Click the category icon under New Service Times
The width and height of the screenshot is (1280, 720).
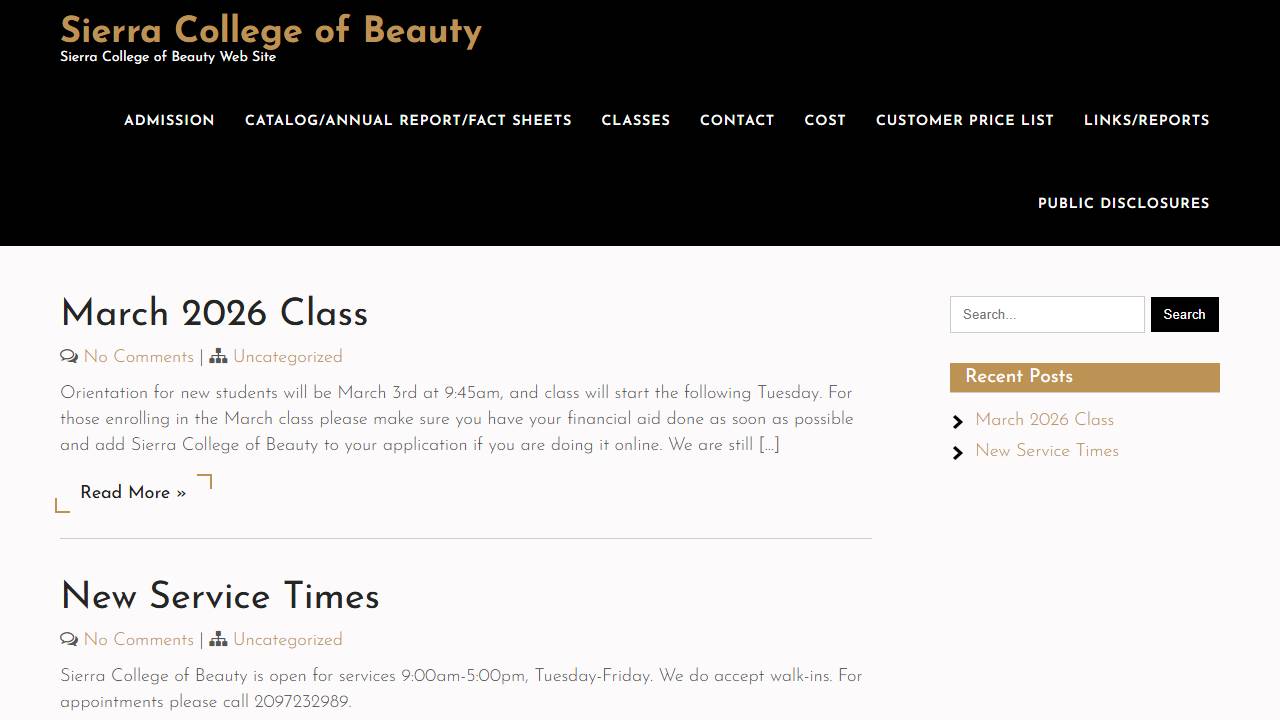click(218, 640)
